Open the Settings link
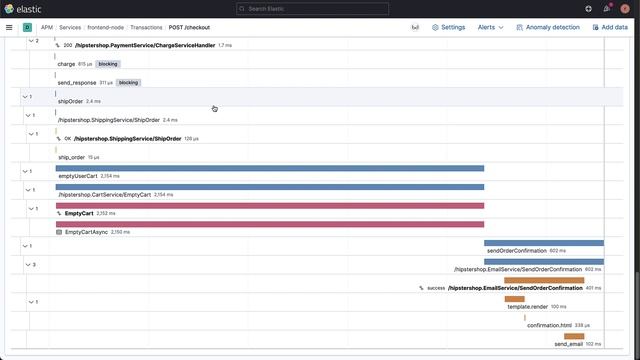 pos(453,27)
